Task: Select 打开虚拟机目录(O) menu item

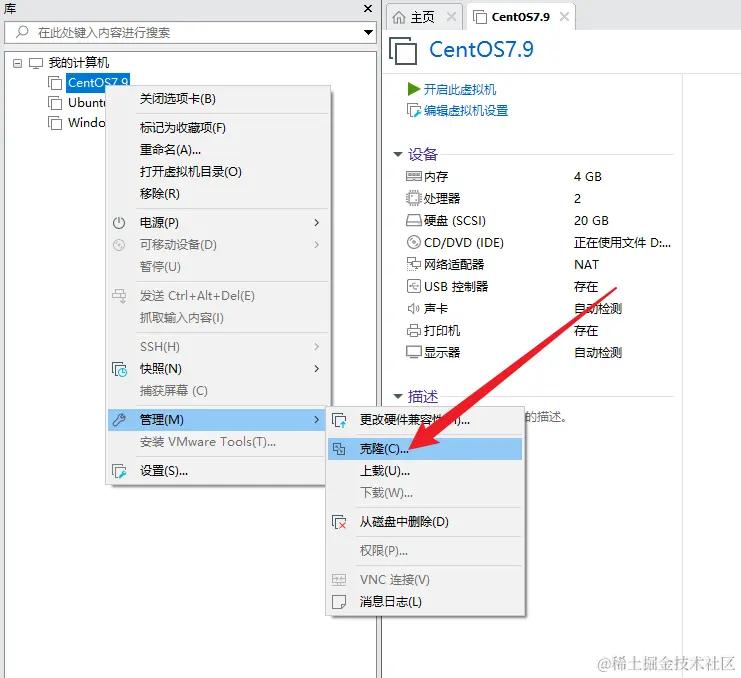Action: 218,172
